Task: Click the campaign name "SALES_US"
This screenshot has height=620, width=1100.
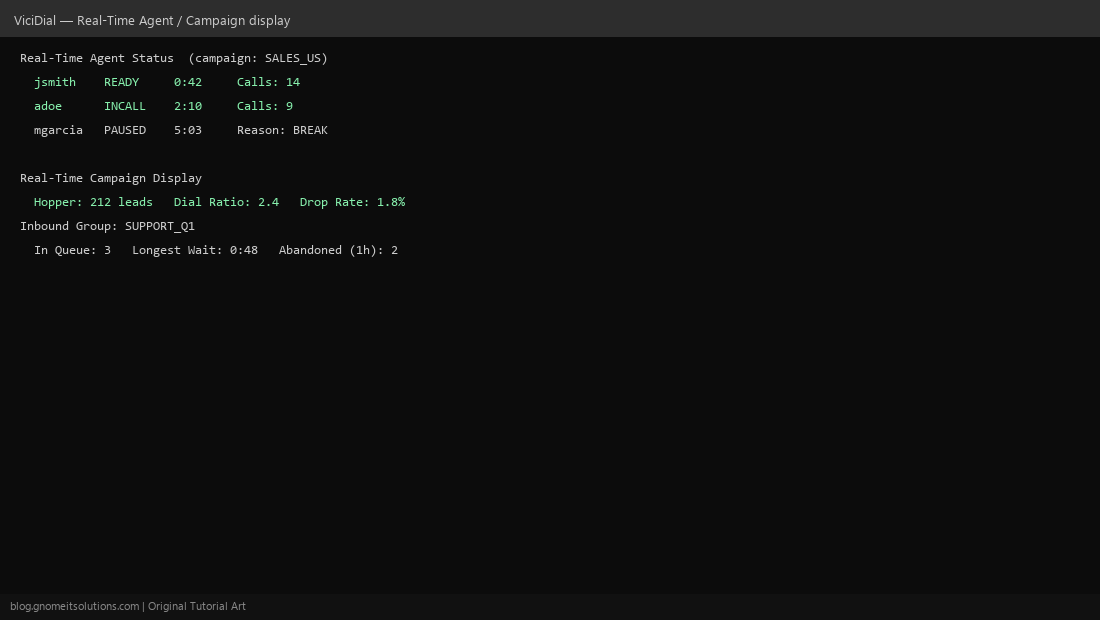Action: point(293,58)
